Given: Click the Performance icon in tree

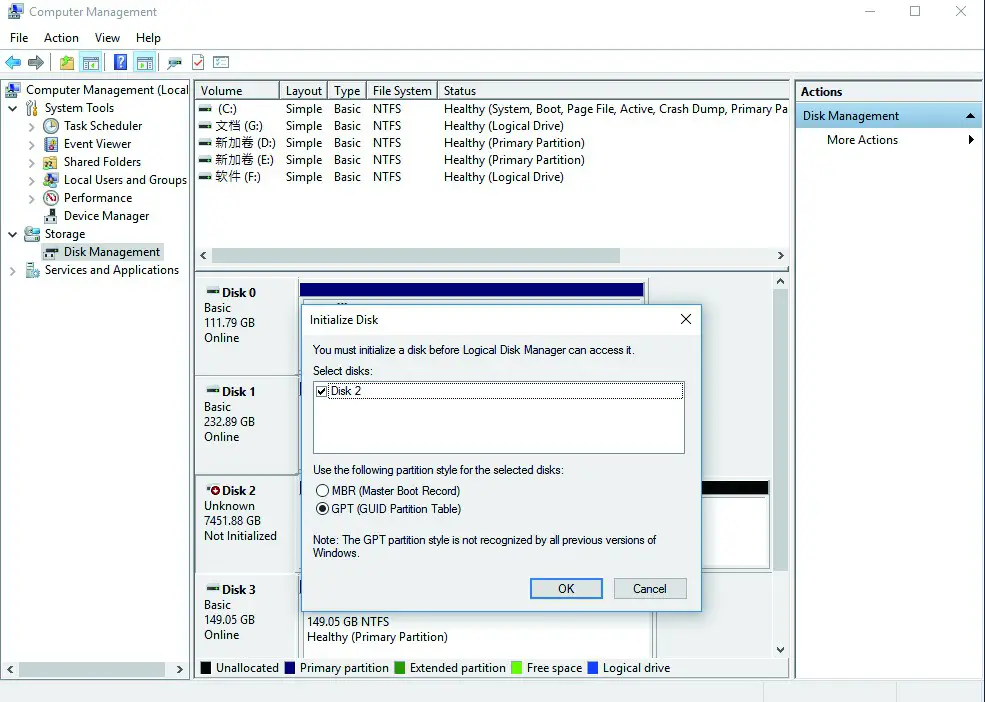Looking at the screenshot, I should click(51, 198).
